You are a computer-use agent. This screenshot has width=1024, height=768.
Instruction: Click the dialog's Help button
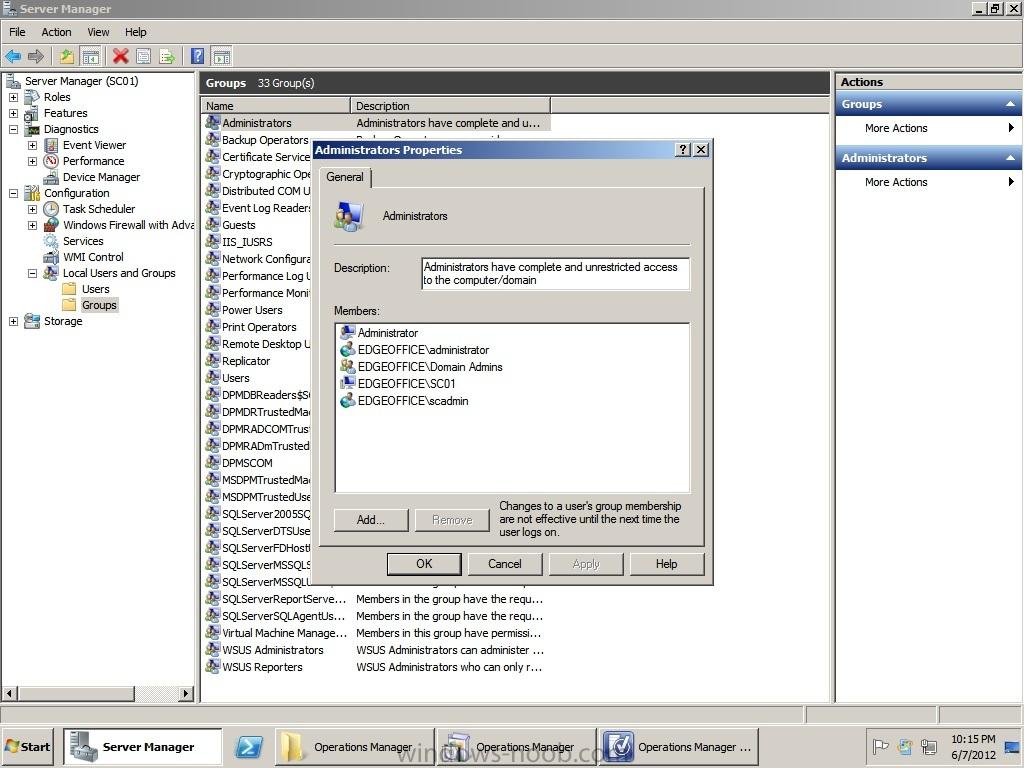pyautogui.click(x=667, y=564)
